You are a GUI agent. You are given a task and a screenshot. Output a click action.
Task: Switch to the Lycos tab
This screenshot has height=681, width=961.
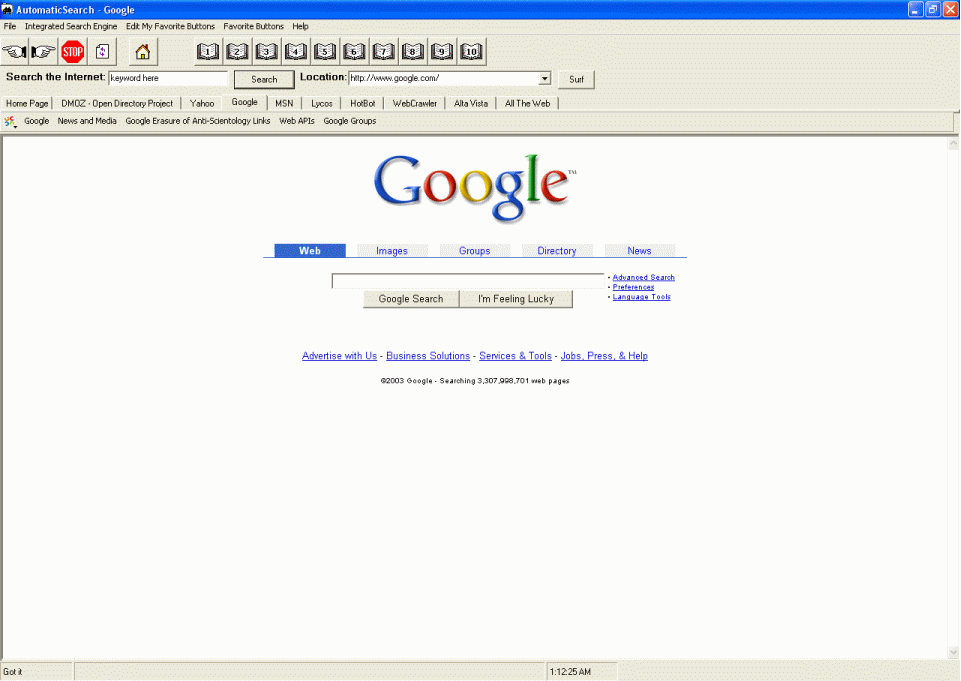322,104
